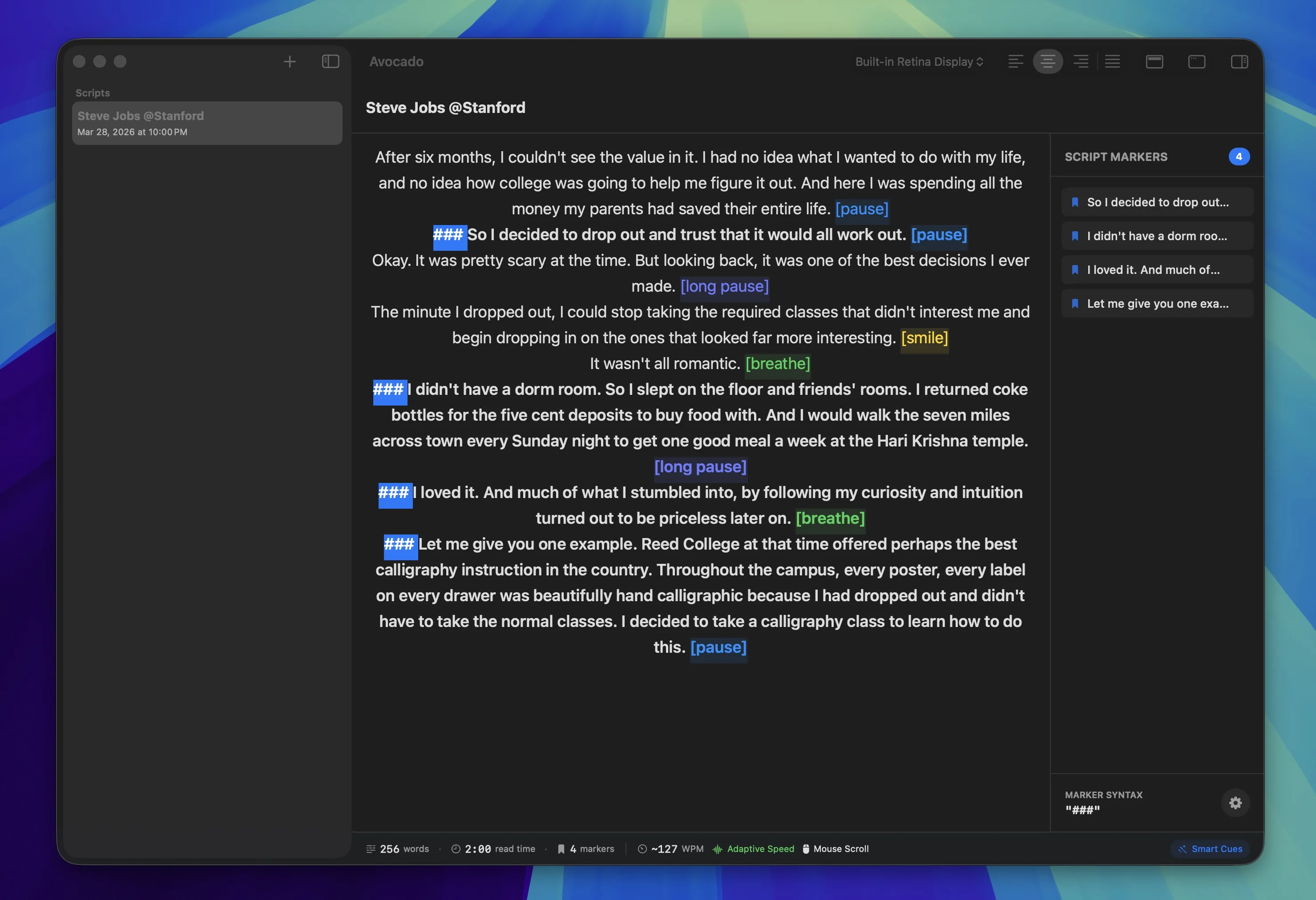Screen dimensions: 1316x900
Task: Select the align right text icon
Action: pyautogui.click(x=1081, y=61)
